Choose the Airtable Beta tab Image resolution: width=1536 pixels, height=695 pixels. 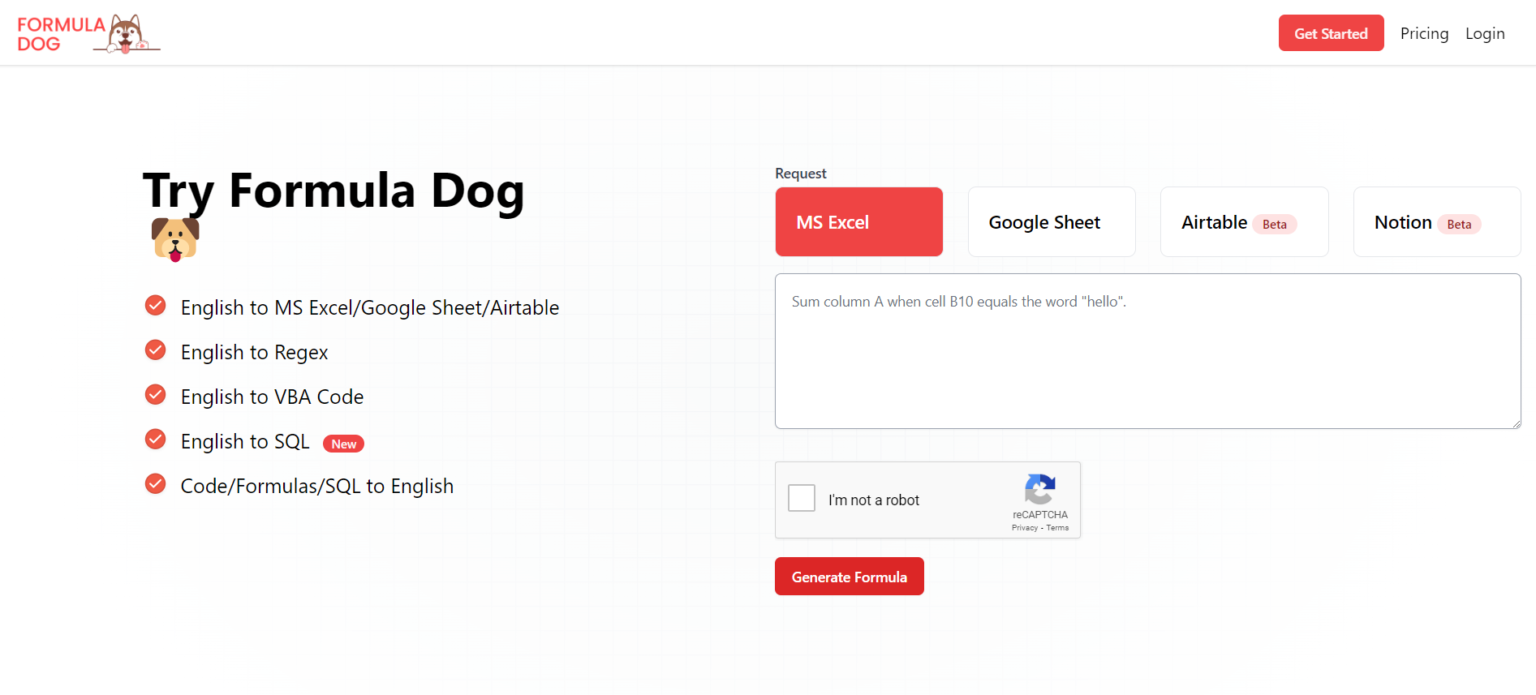click(x=1244, y=222)
